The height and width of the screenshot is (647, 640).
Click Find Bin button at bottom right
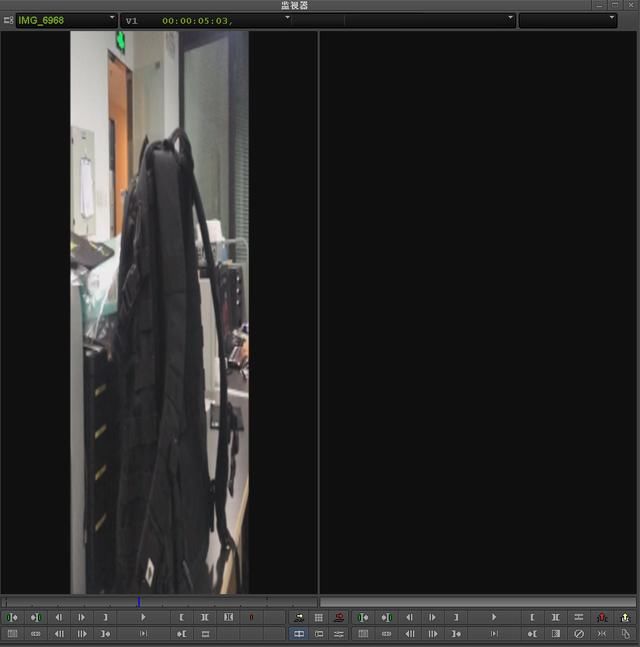tap(626, 634)
